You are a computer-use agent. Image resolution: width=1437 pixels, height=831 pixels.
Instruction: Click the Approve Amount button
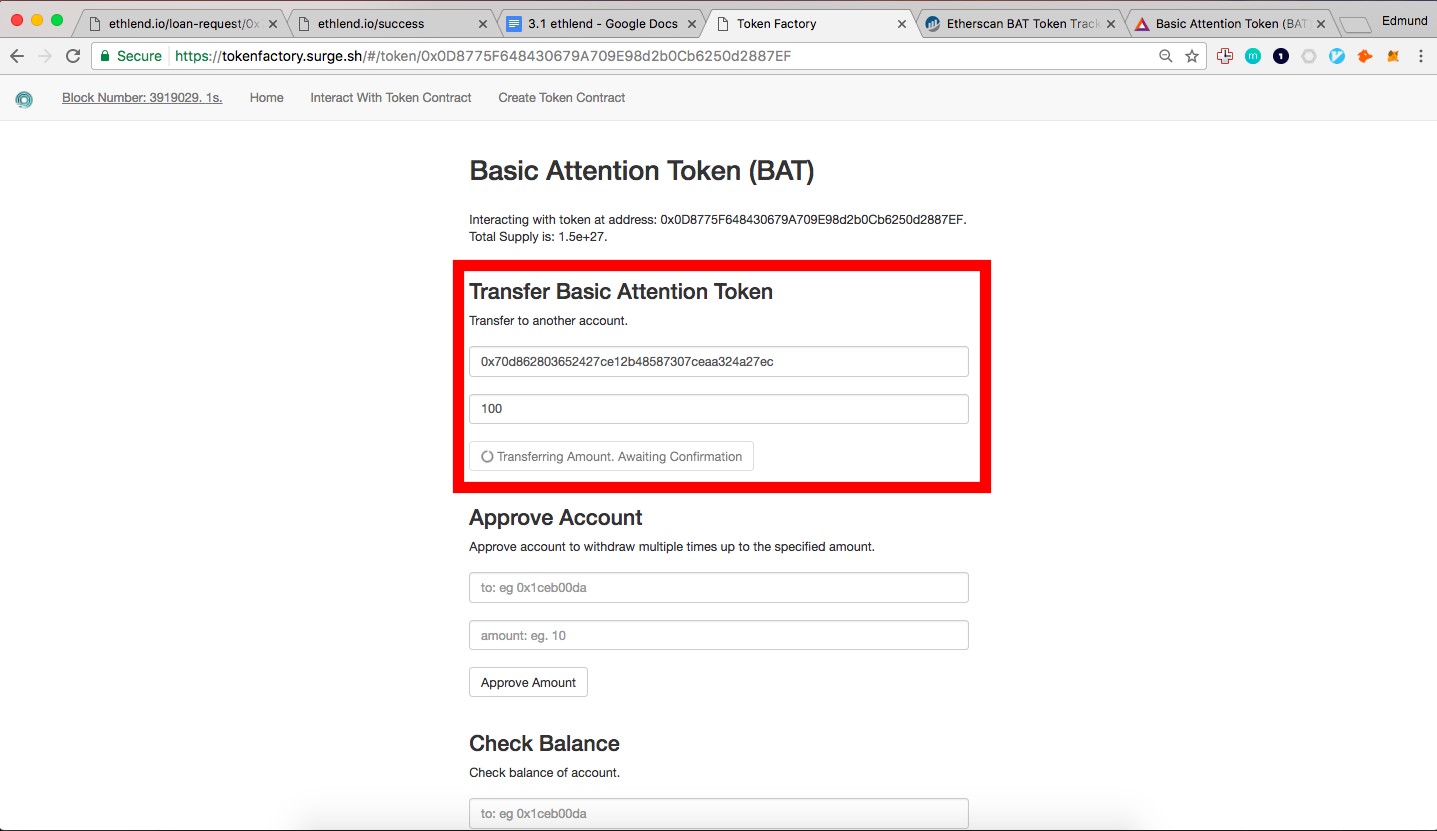point(528,682)
